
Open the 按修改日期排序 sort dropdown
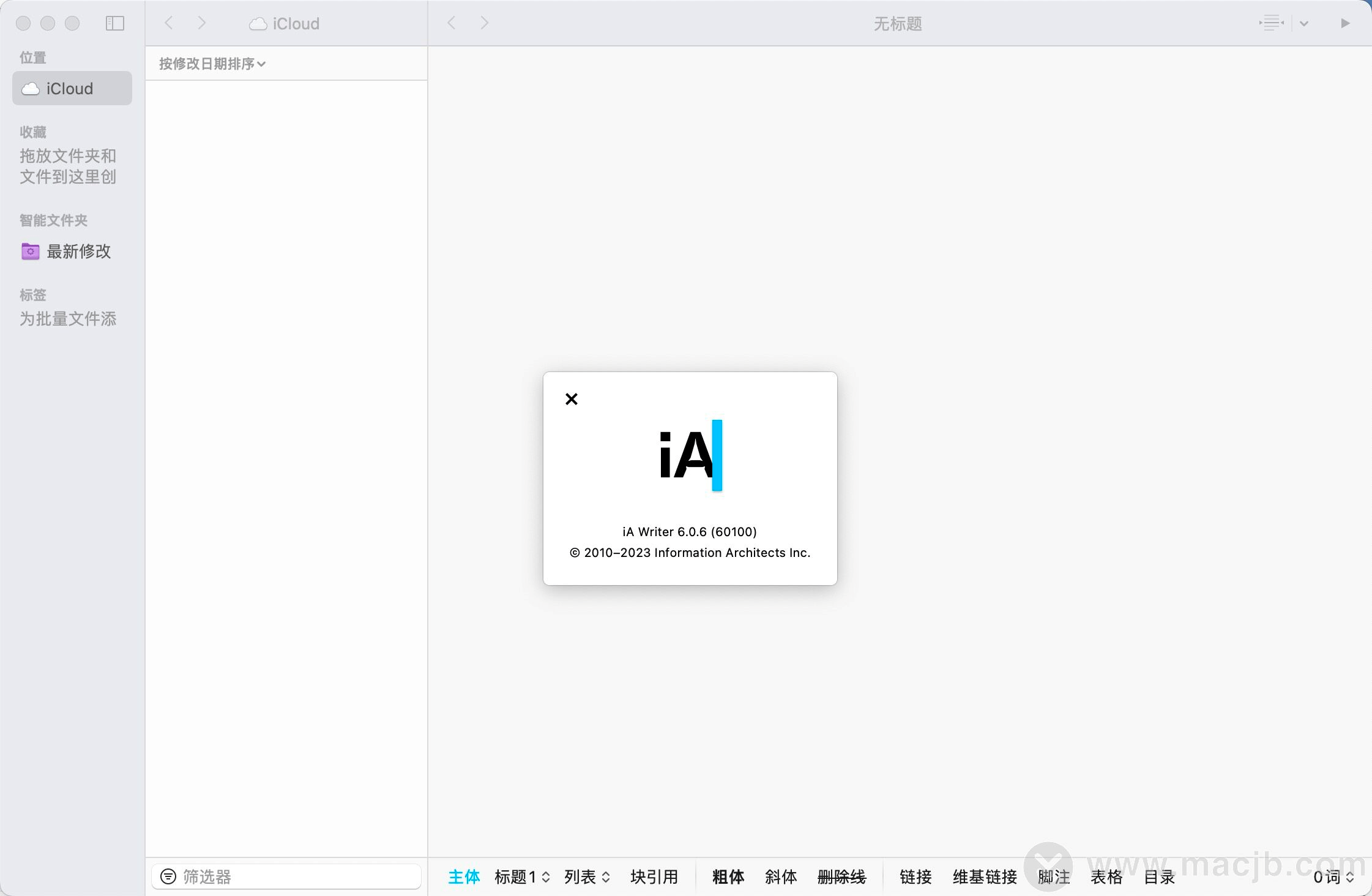coord(212,64)
